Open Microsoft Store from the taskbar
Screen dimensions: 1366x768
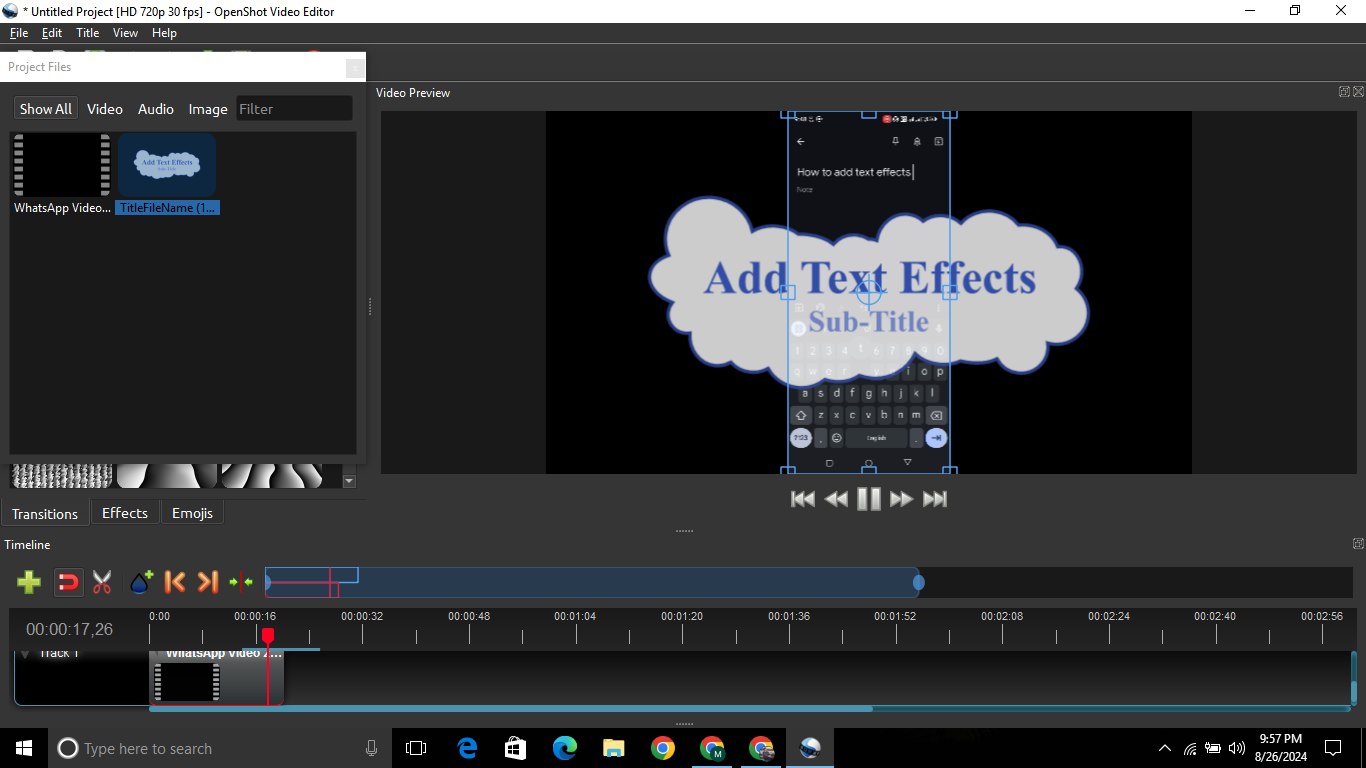pyautogui.click(x=516, y=748)
